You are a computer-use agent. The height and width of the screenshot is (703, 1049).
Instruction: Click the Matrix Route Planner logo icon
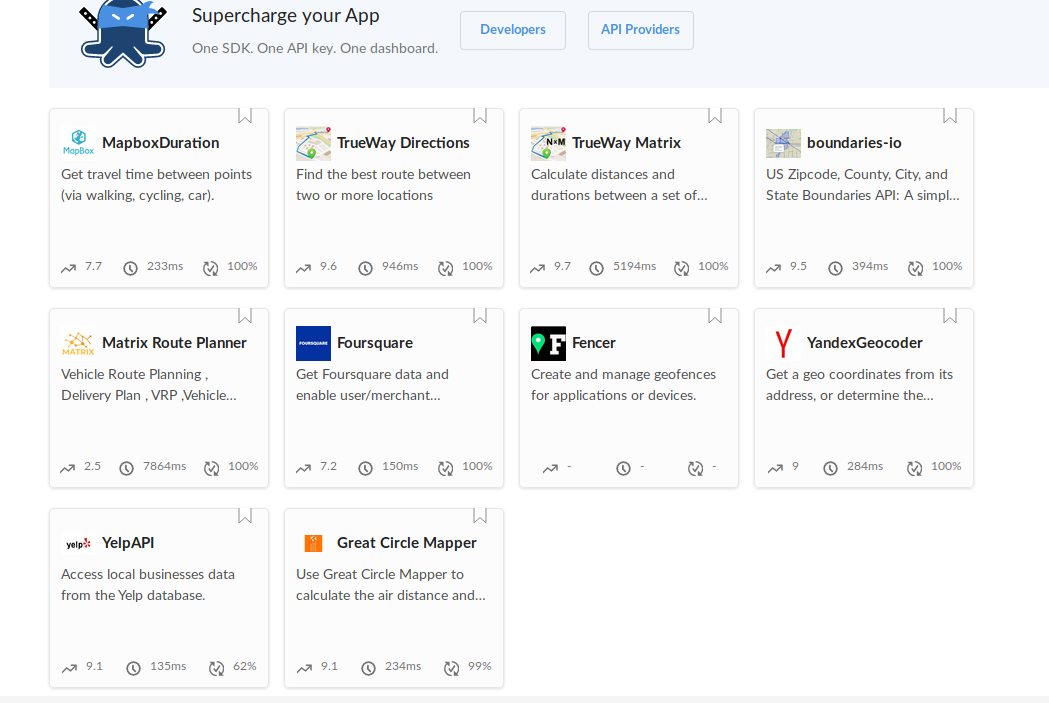[78, 343]
